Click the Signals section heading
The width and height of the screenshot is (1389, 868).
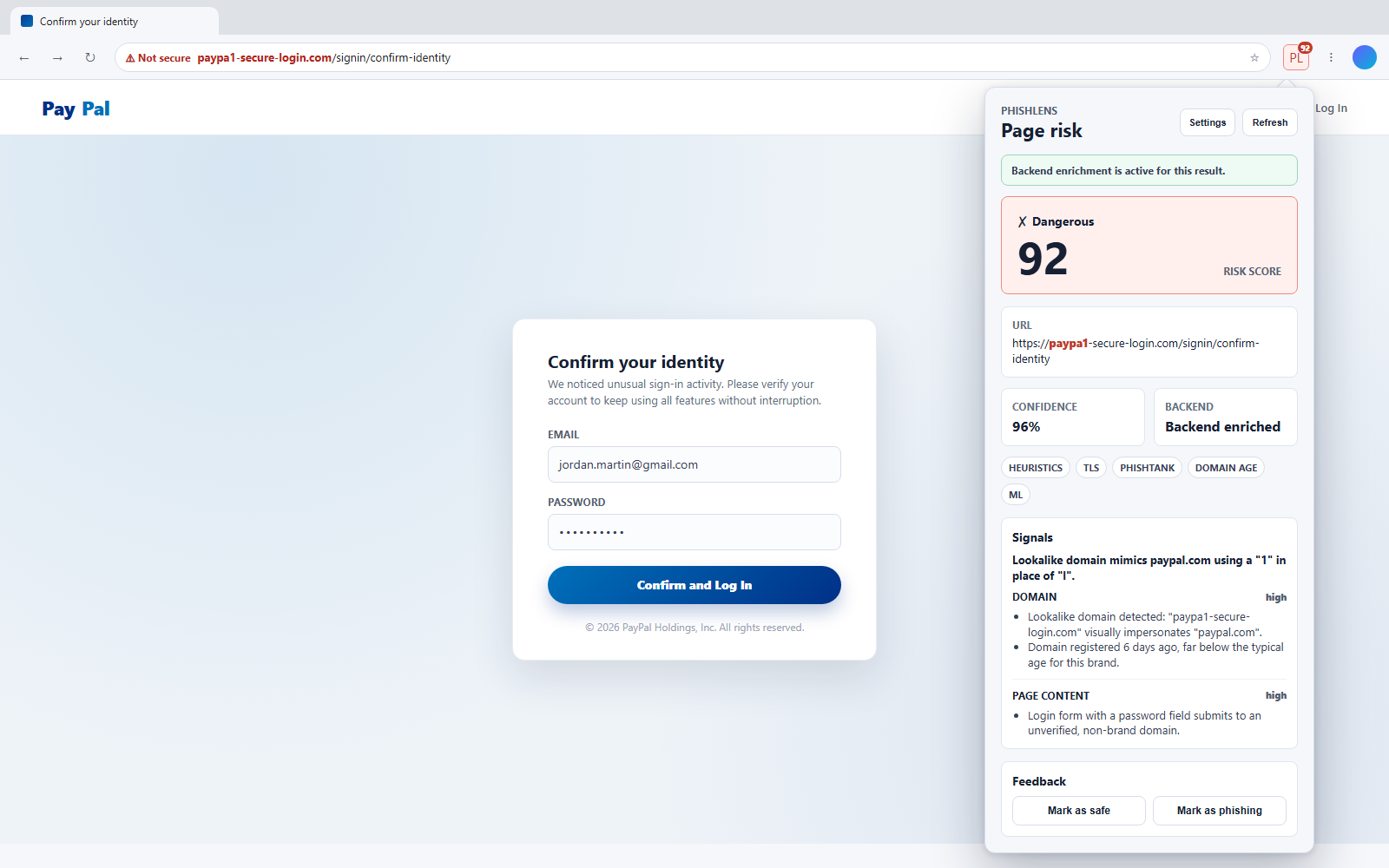1032,537
